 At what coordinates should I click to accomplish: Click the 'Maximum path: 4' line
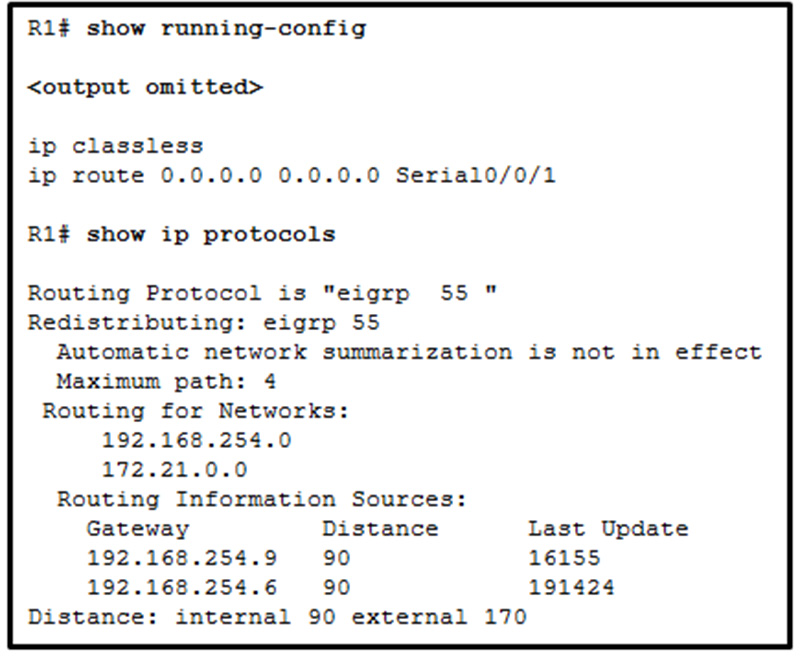click(x=166, y=382)
